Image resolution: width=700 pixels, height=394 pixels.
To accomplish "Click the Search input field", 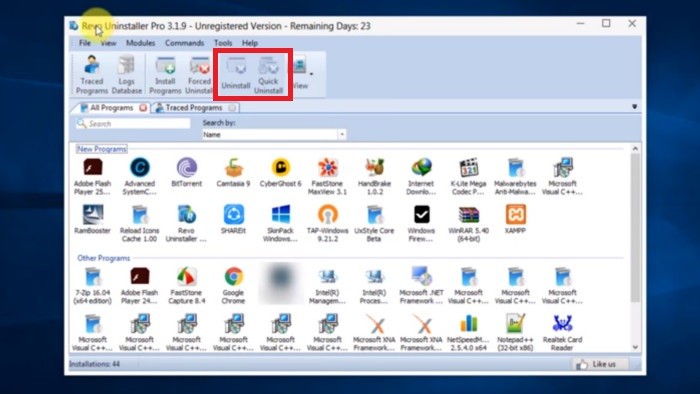I will 133,124.
